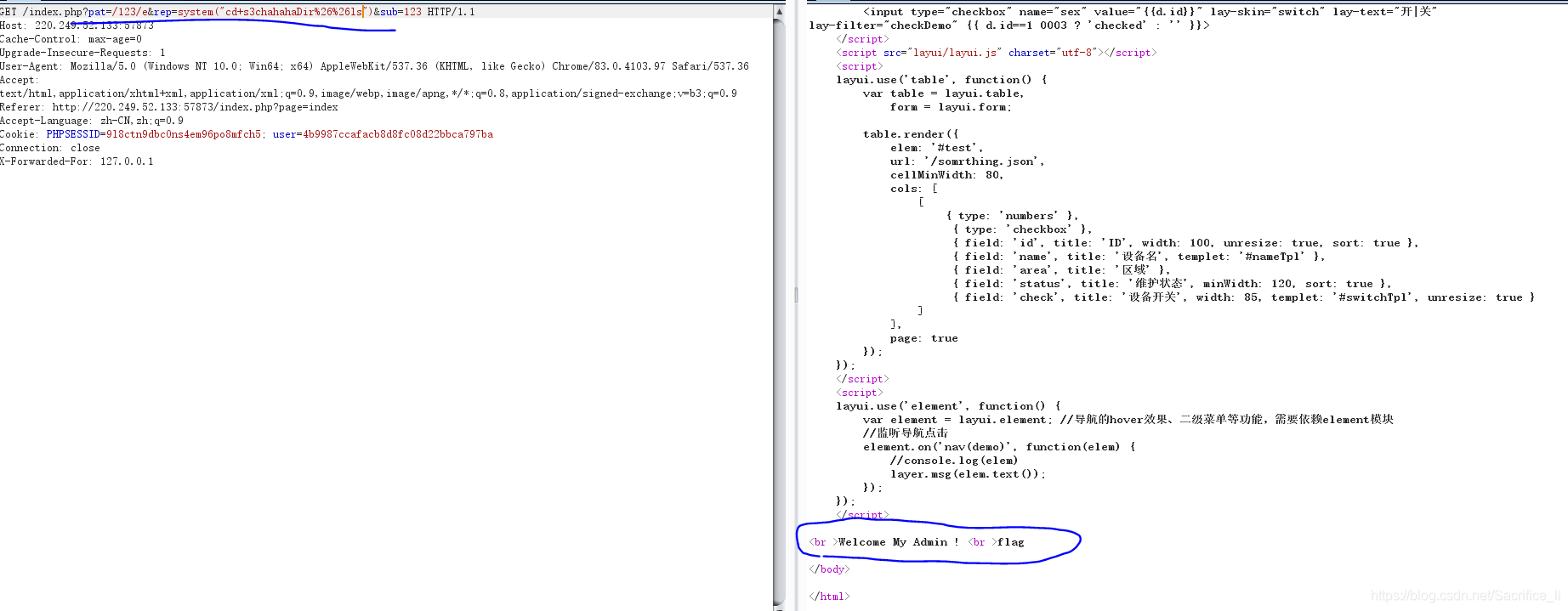Click the 'page: true' line
This screenshot has height=611, width=1568.
(924, 338)
